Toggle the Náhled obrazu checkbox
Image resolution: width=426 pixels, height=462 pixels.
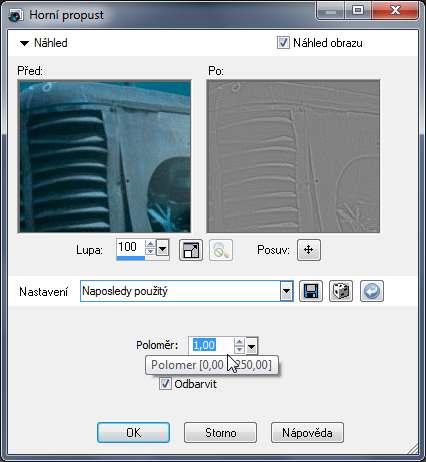click(x=283, y=43)
